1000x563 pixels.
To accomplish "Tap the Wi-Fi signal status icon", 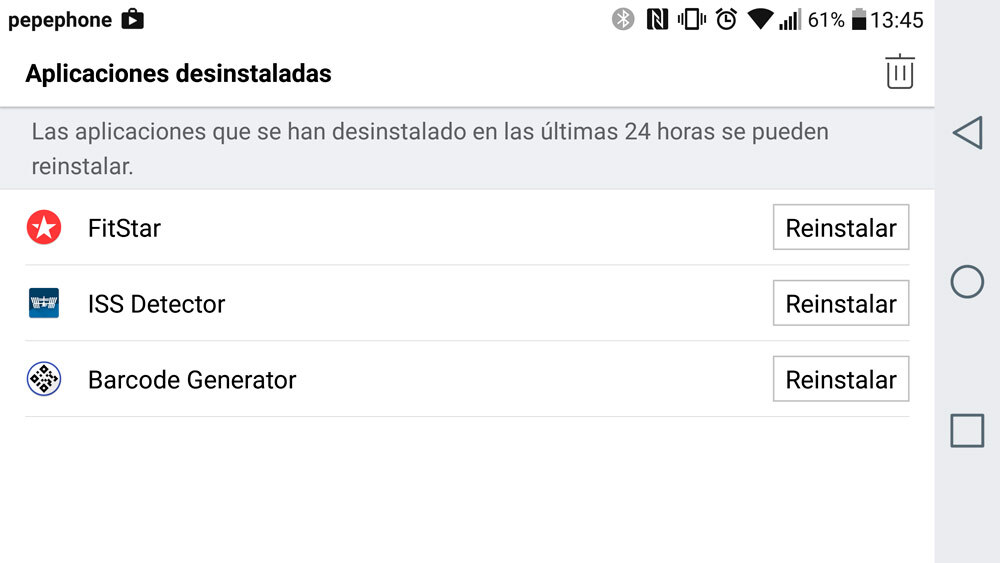I will point(760,19).
